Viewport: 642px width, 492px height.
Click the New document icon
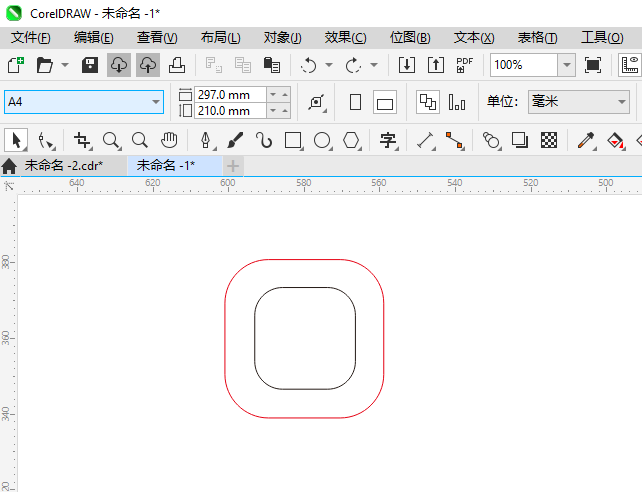pos(16,65)
